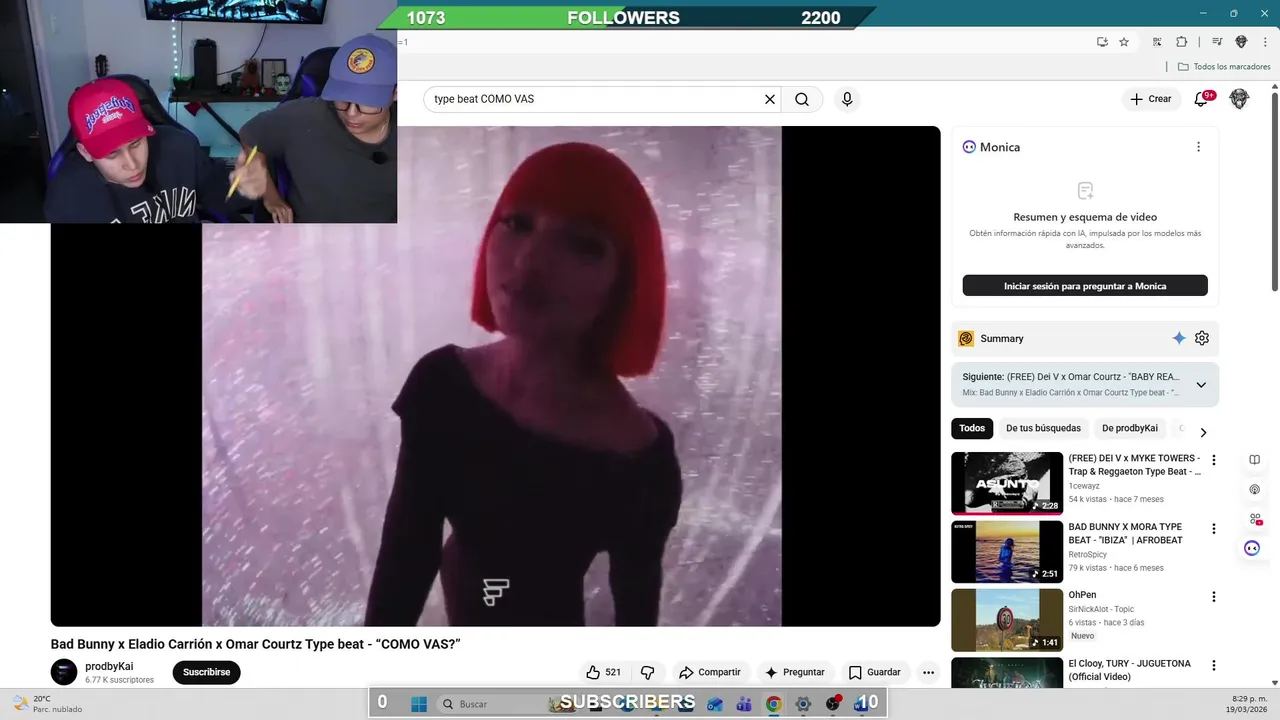Show next filter chips with arrow
The width and height of the screenshot is (1280, 720).
pyautogui.click(x=1203, y=432)
